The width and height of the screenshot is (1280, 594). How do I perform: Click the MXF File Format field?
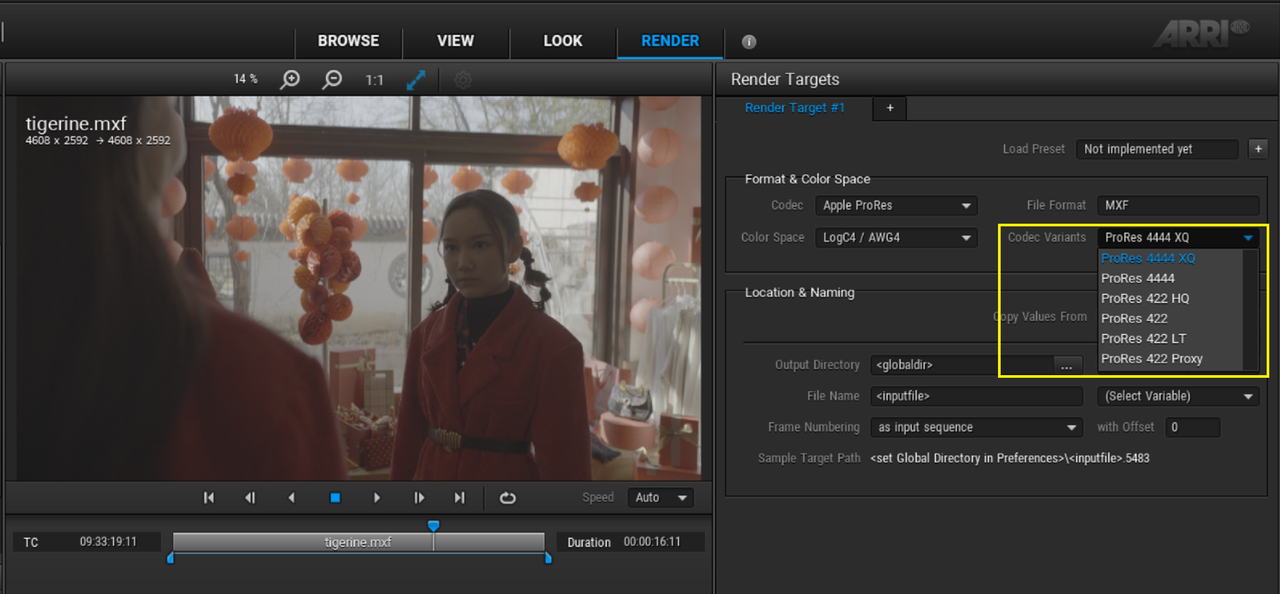point(1177,205)
